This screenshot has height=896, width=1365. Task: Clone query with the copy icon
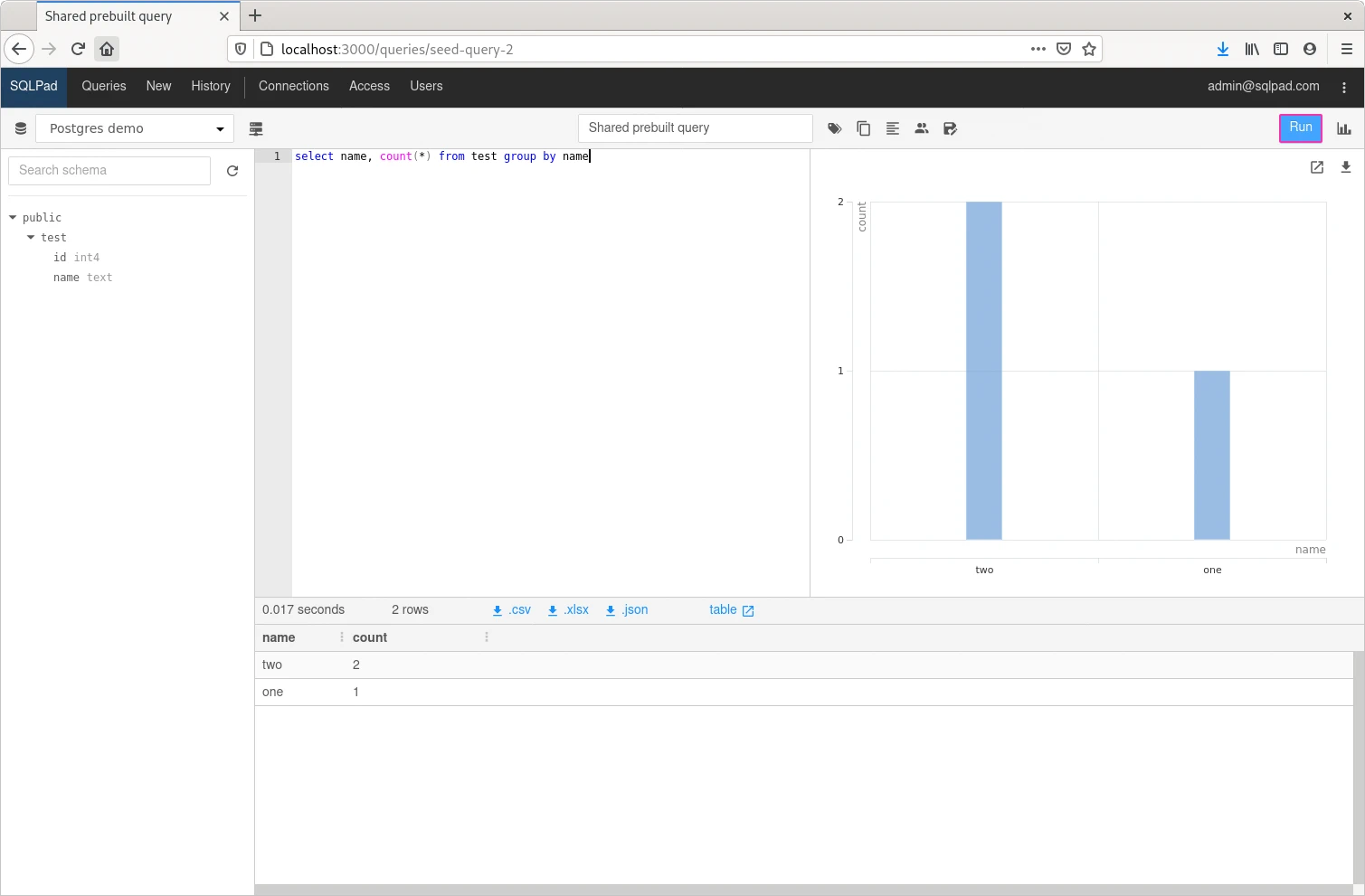tap(863, 128)
